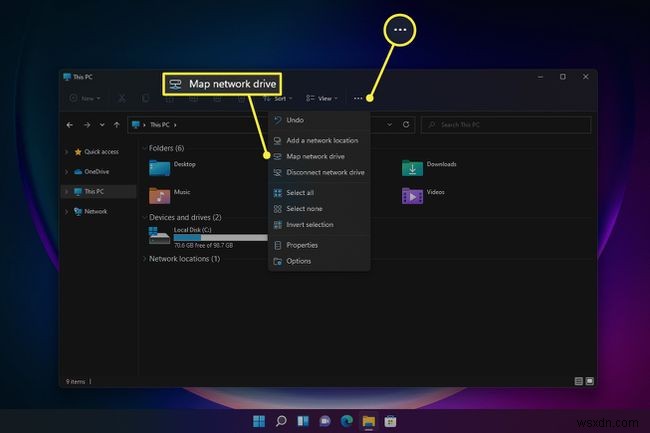Click breadcrumb chevron after This PC
The width and height of the screenshot is (650, 433).
pyautogui.click(x=175, y=125)
